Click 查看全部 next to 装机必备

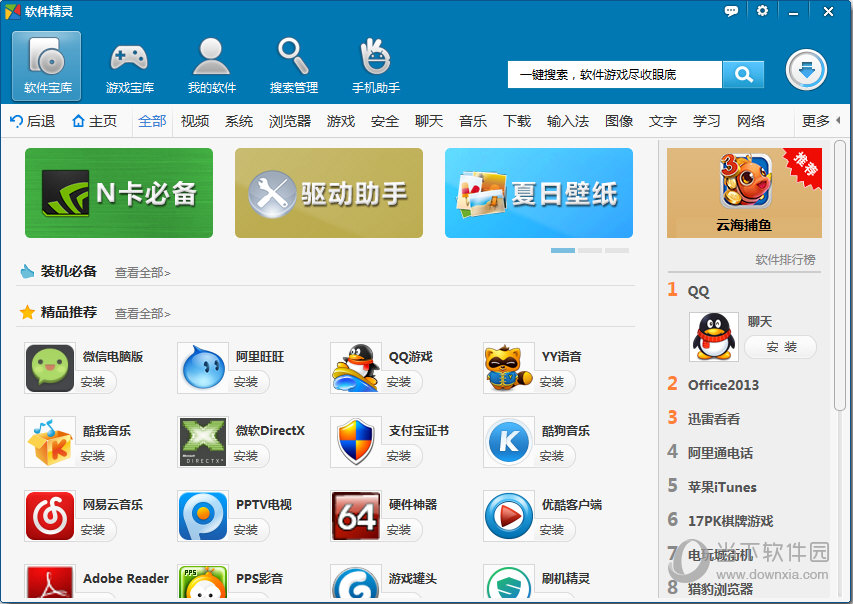pyautogui.click(x=143, y=273)
